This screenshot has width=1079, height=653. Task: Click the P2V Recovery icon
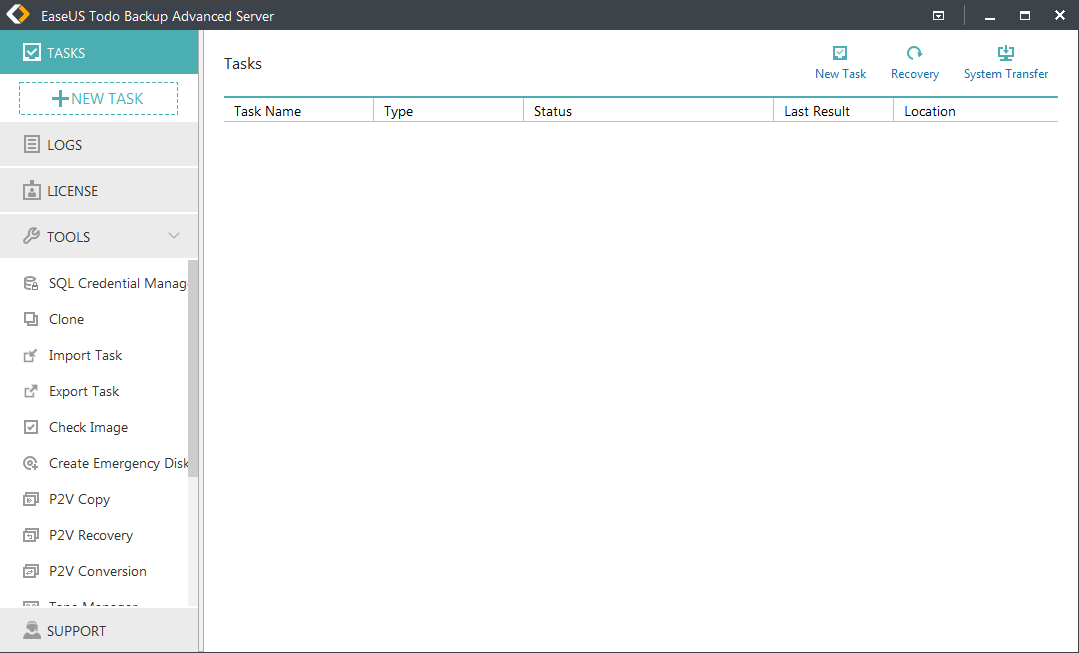point(31,535)
